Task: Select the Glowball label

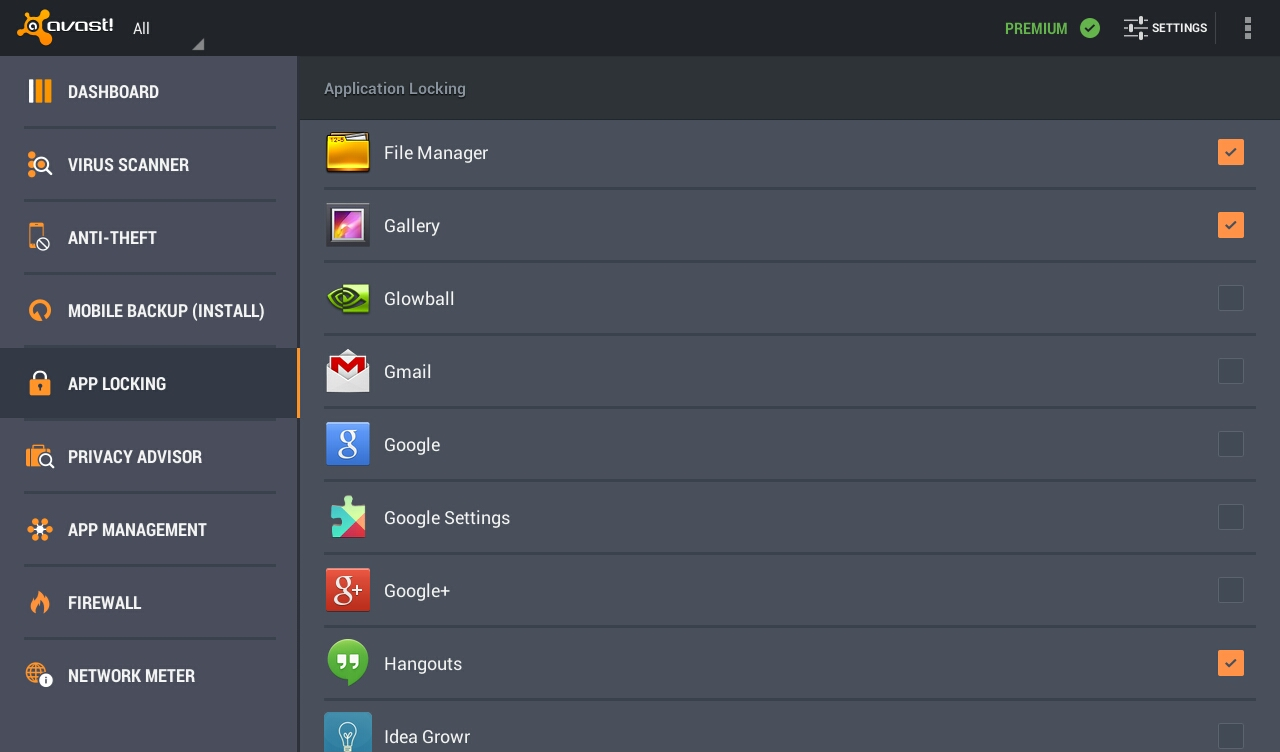Action: coord(419,299)
